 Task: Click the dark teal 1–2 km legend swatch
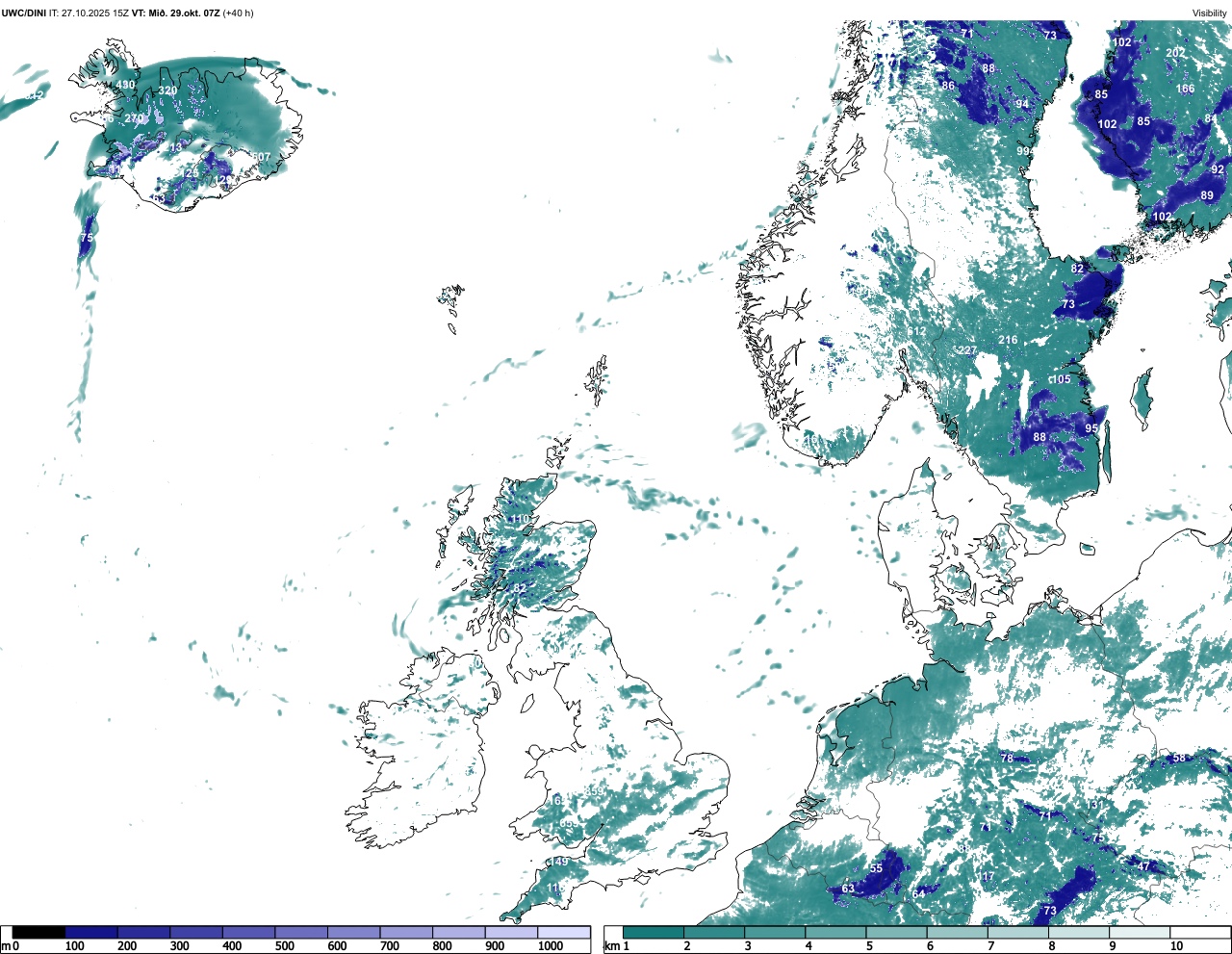tap(654, 932)
